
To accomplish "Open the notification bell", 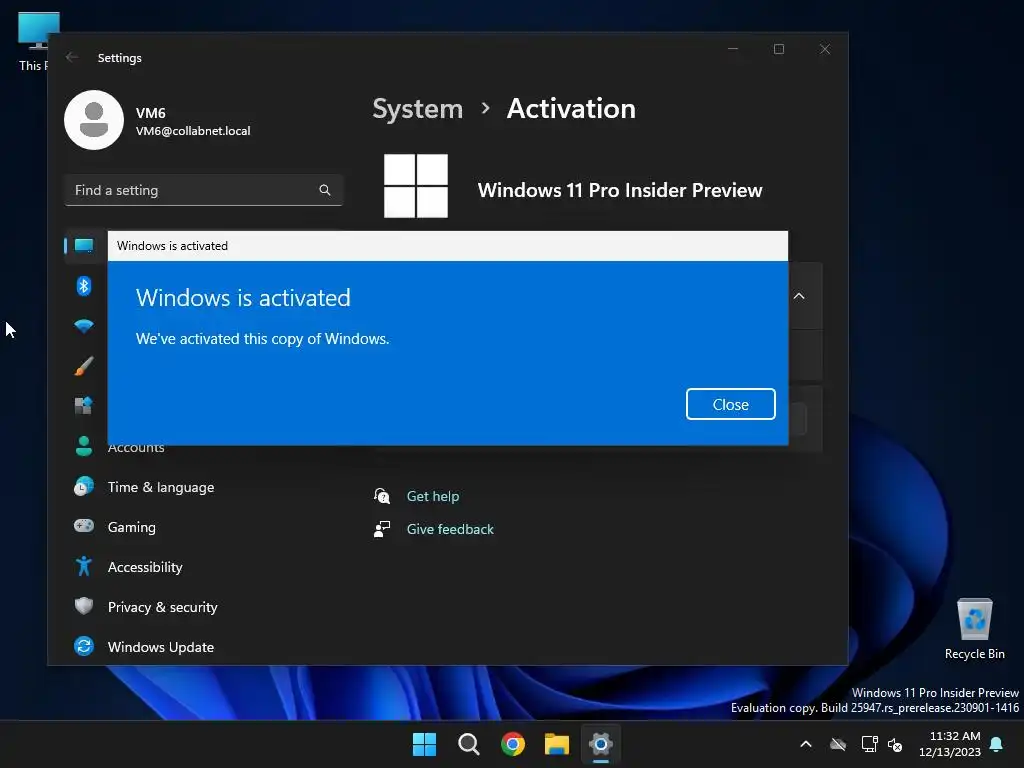I will coord(997,744).
